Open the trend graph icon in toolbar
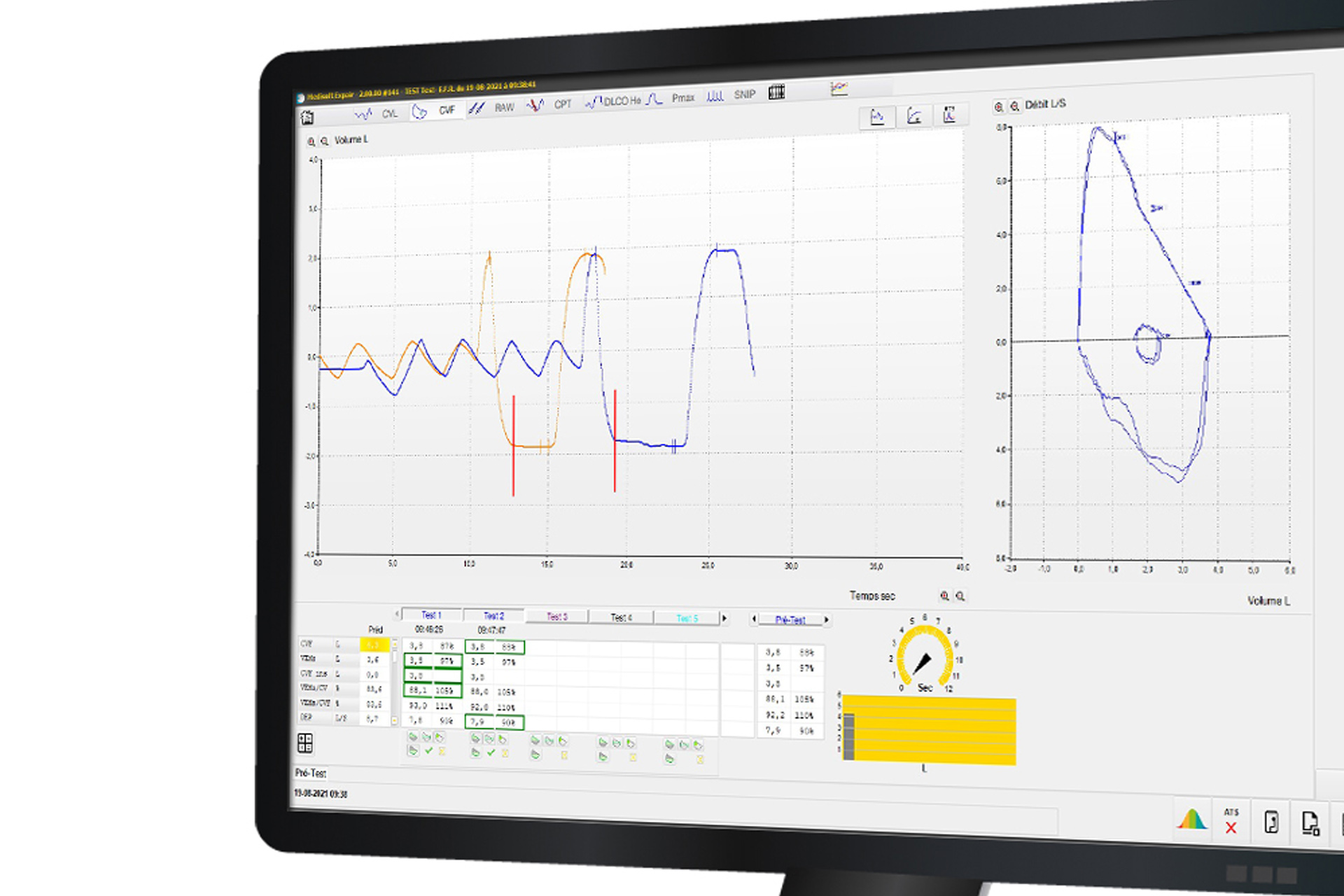Viewport: 1344px width, 896px height. point(839,88)
